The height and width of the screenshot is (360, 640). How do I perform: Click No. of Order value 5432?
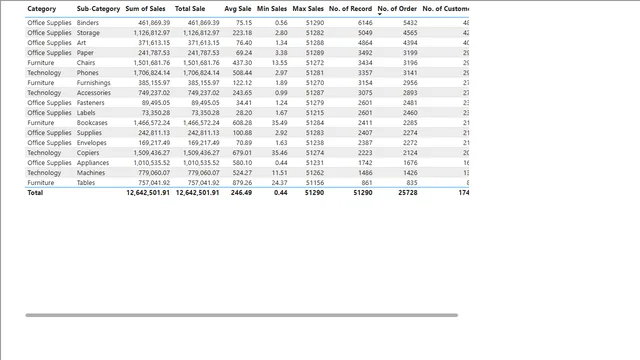click(410, 23)
